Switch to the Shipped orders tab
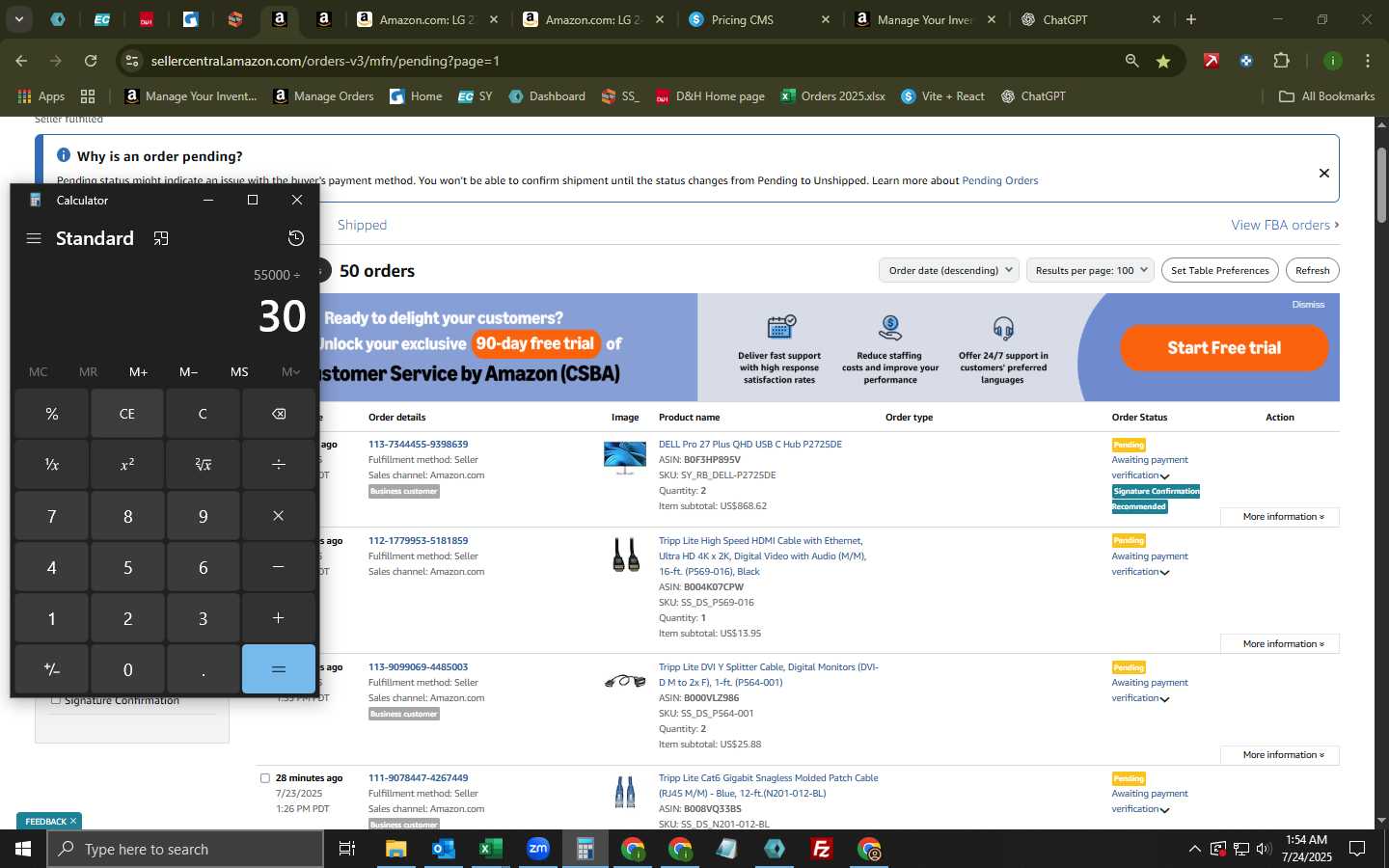 tap(362, 225)
